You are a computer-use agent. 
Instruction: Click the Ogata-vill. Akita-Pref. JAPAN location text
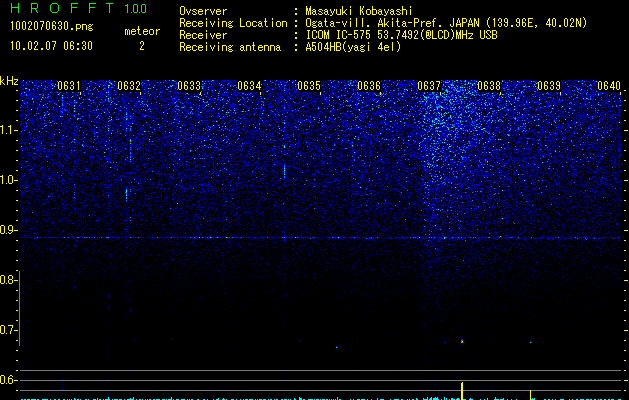[x=446, y=23]
